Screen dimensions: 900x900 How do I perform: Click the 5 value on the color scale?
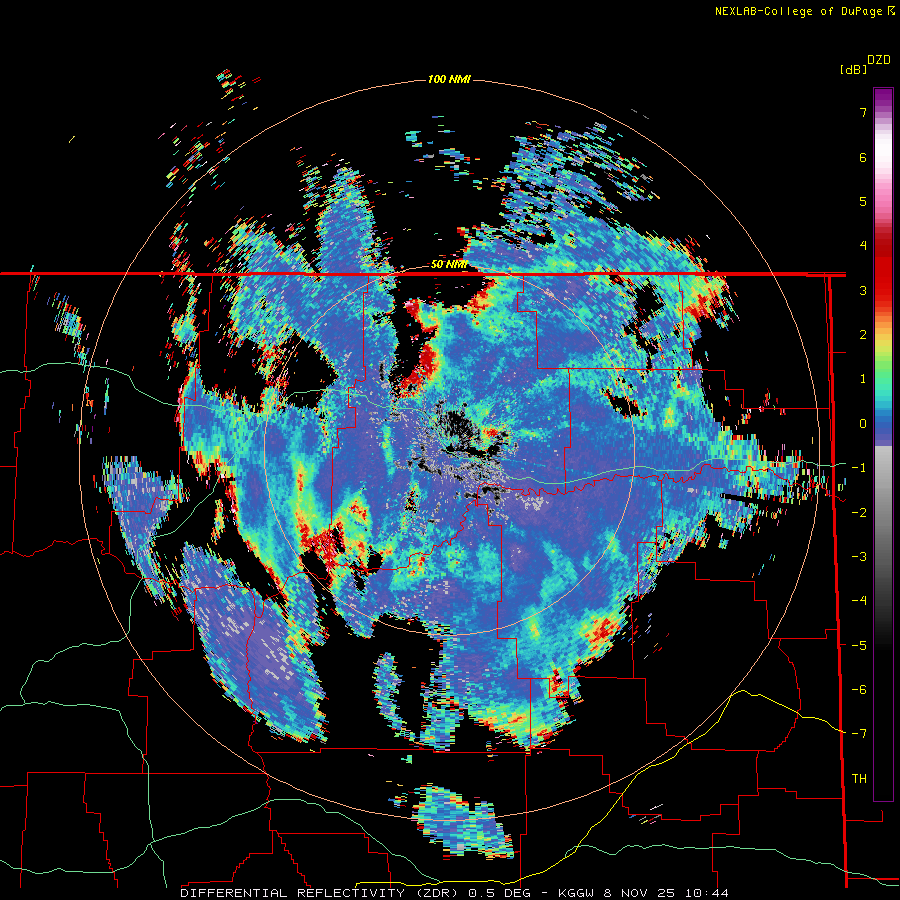coord(863,201)
